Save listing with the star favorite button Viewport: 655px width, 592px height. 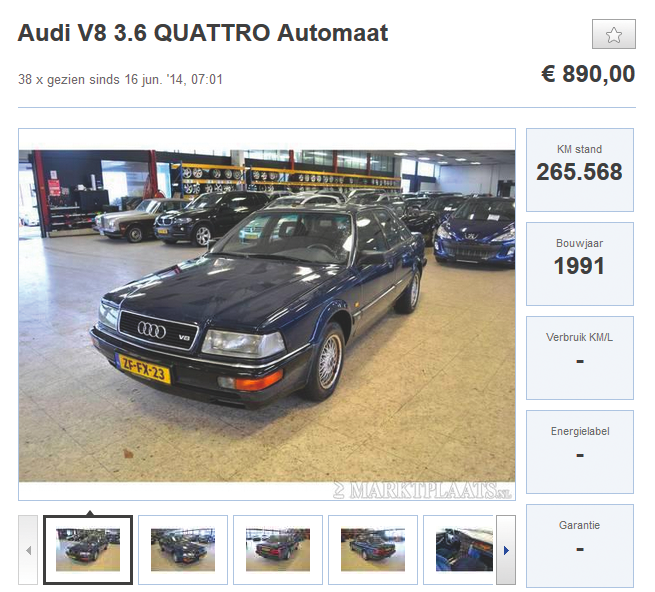coord(614,34)
